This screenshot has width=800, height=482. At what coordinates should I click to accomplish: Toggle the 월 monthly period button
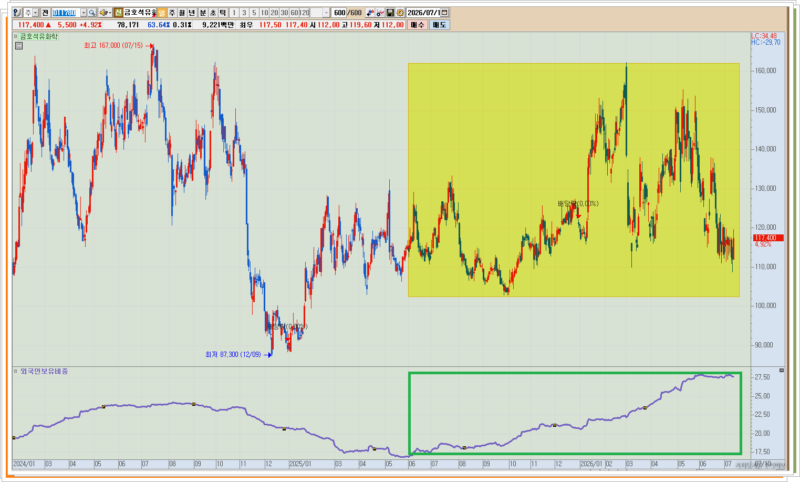point(182,12)
